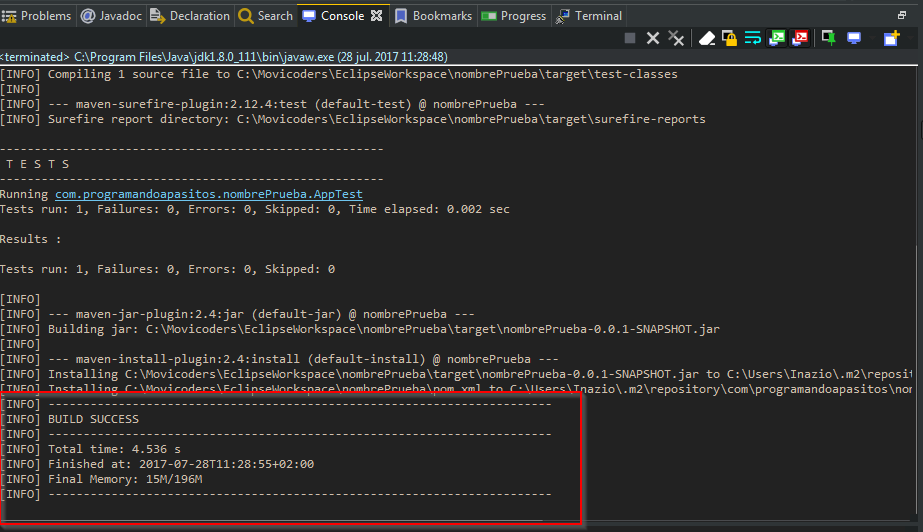This screenshot has width=923, height=532.
Task: Click Open Console icon with yellow plus
Action: [x=891, y=38]
